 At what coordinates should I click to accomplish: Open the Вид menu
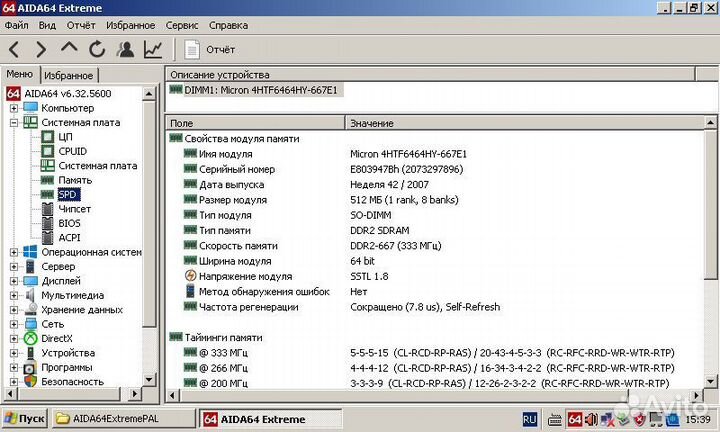47,25
